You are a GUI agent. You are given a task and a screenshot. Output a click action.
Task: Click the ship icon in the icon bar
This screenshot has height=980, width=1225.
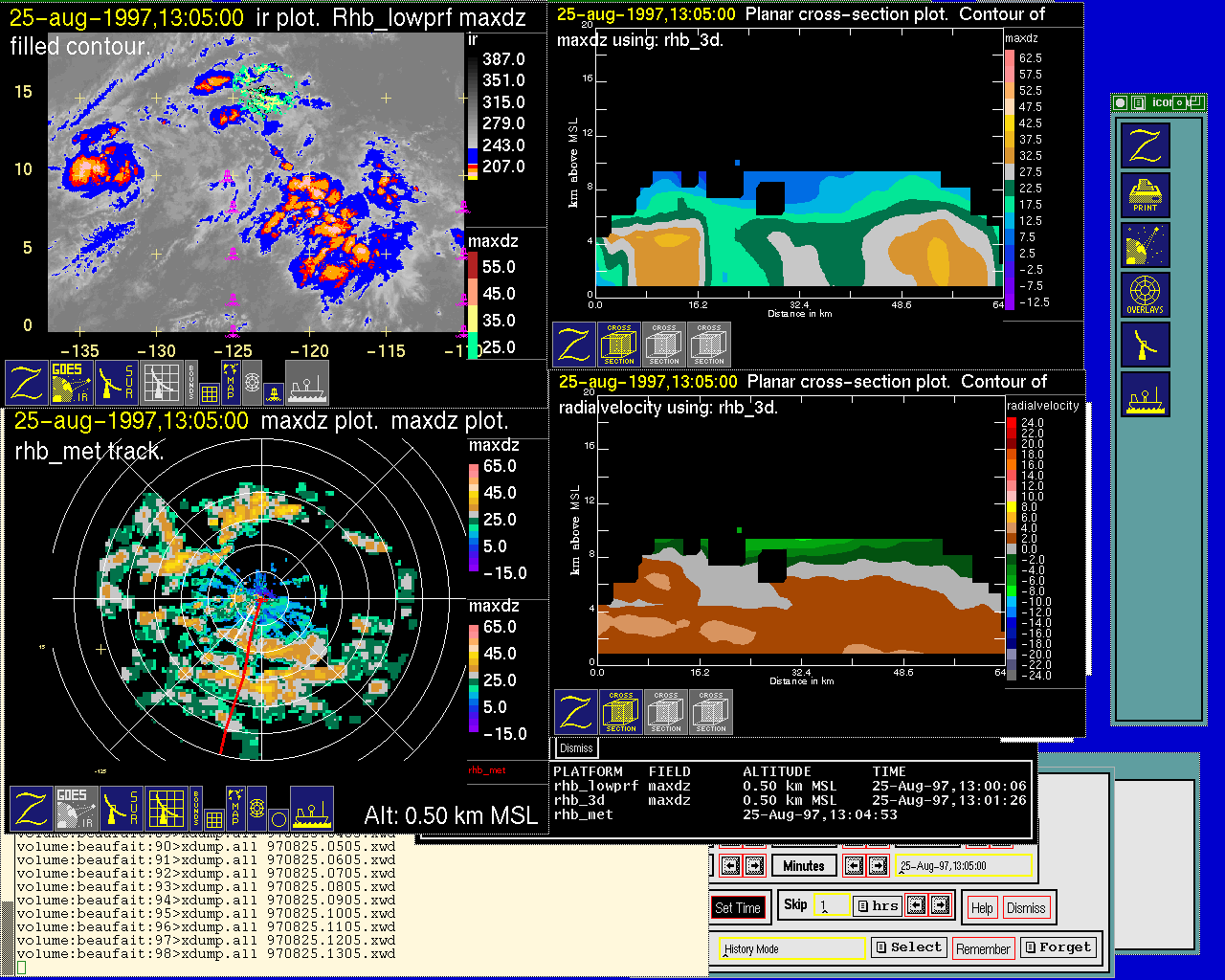(x=1145, y=393)
